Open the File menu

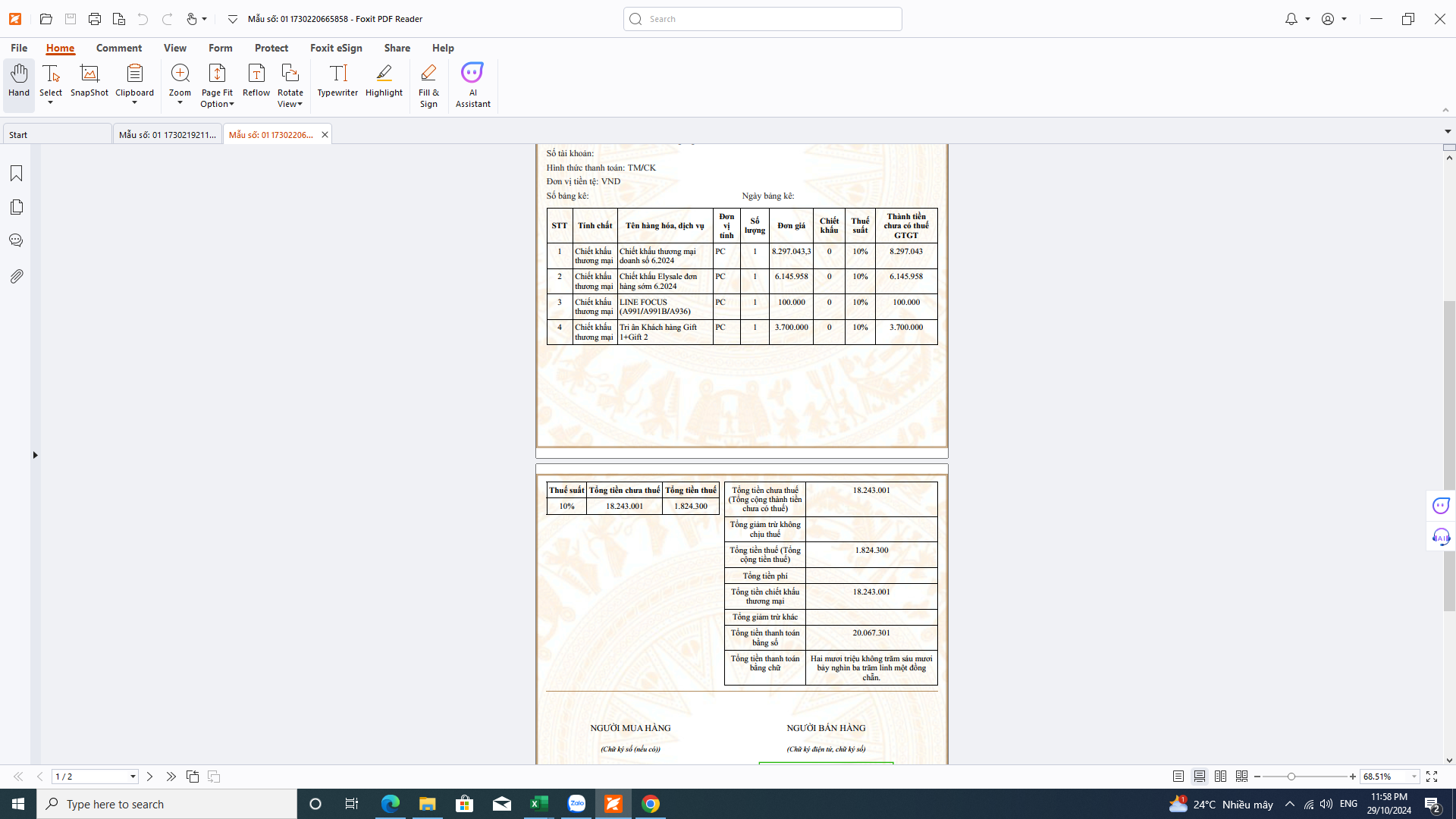(19, 48)
